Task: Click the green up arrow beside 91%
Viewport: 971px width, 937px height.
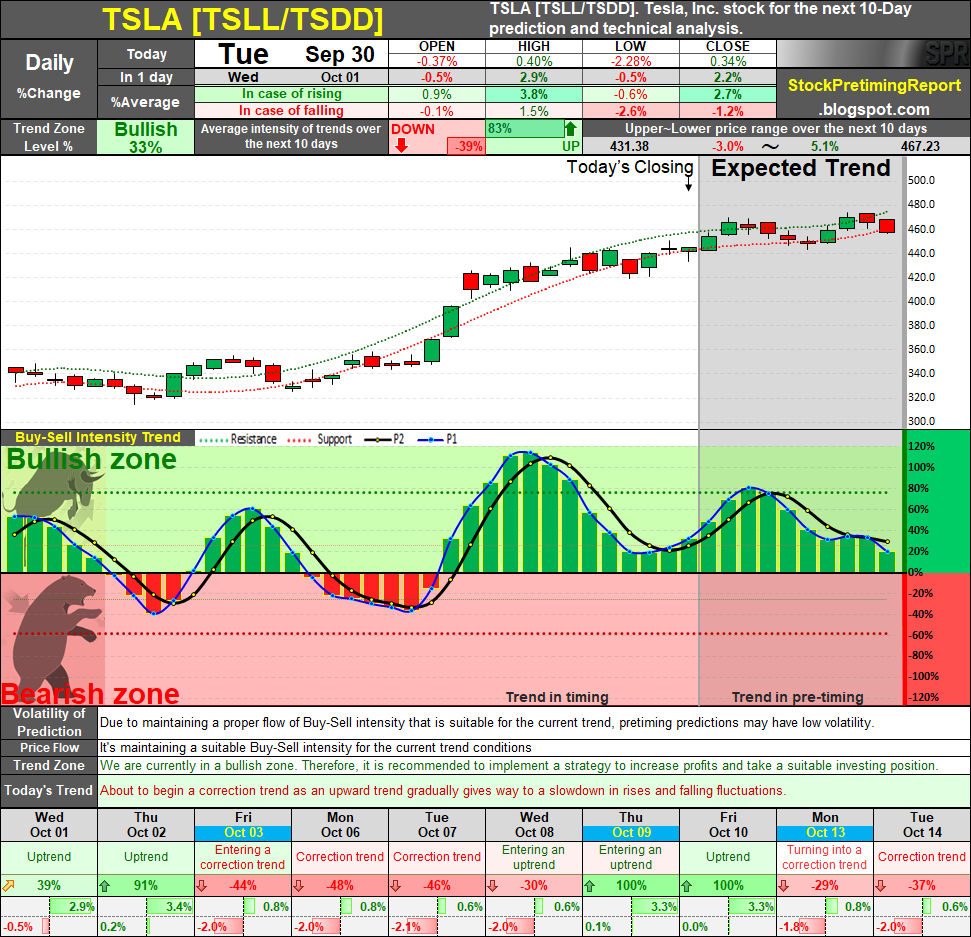Action: (x=104, y=886)
